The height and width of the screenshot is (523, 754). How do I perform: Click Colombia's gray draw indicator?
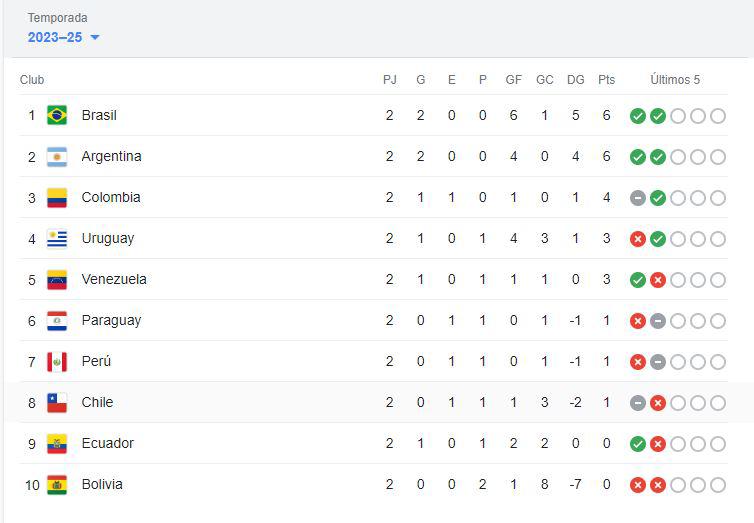coord(638,198)
